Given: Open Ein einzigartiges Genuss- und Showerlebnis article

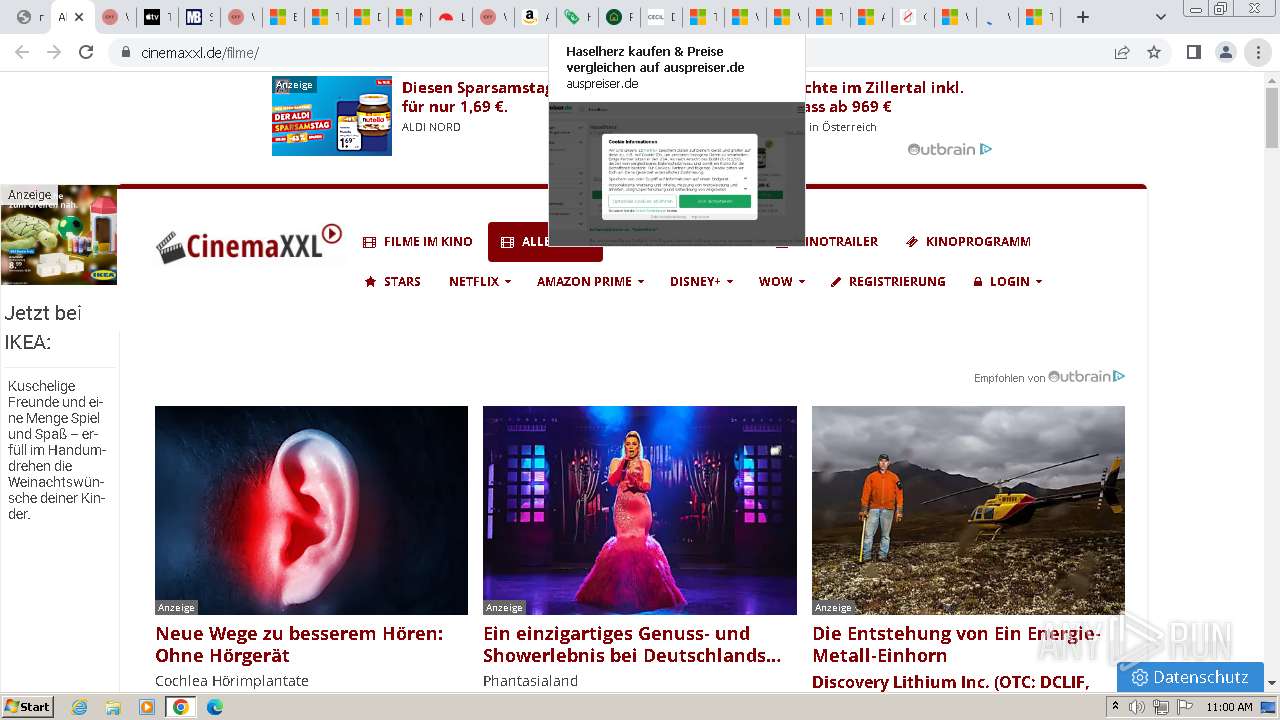Looking at the screenshot, I should (632, 645).
